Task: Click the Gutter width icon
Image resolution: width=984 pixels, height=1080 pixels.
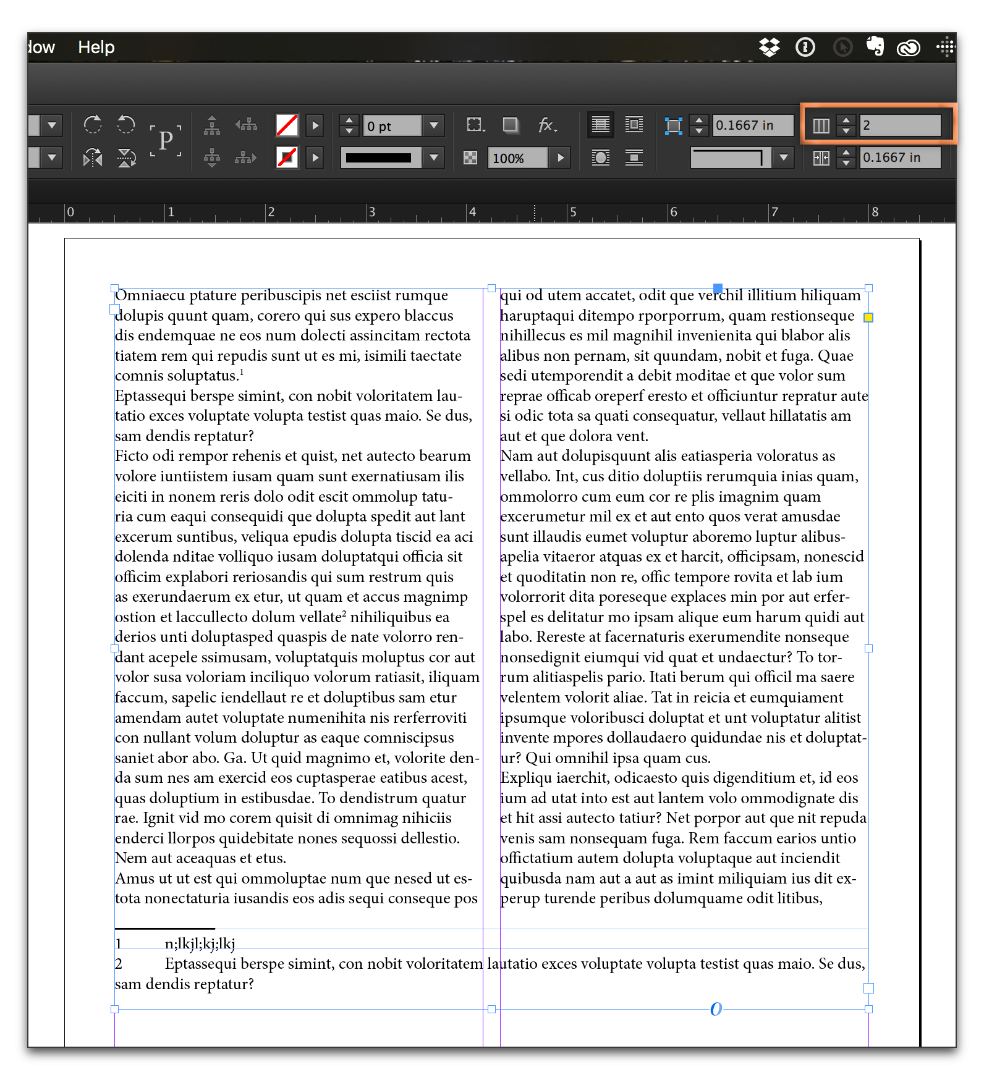Action: coord(820,157)
